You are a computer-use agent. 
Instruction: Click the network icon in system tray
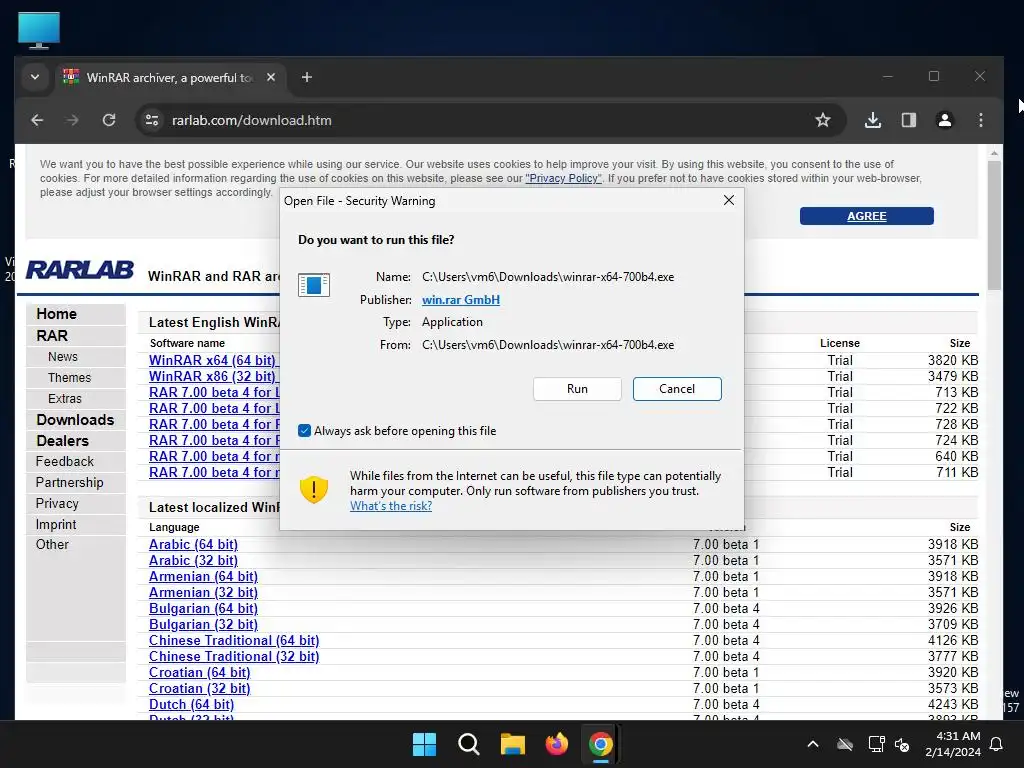tap(875, 744)
